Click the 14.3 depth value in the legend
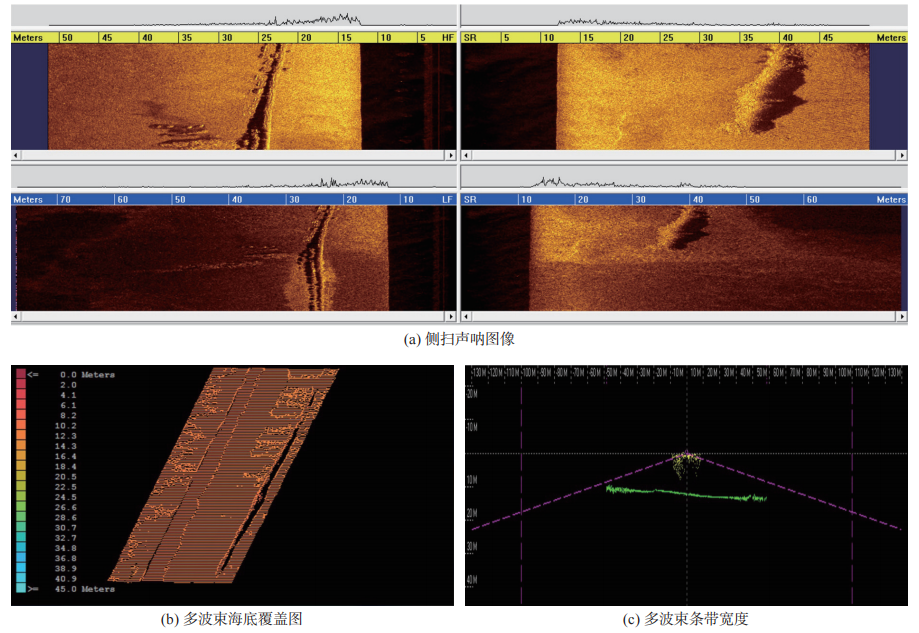919x633 pixels. [x=66, y=446]
